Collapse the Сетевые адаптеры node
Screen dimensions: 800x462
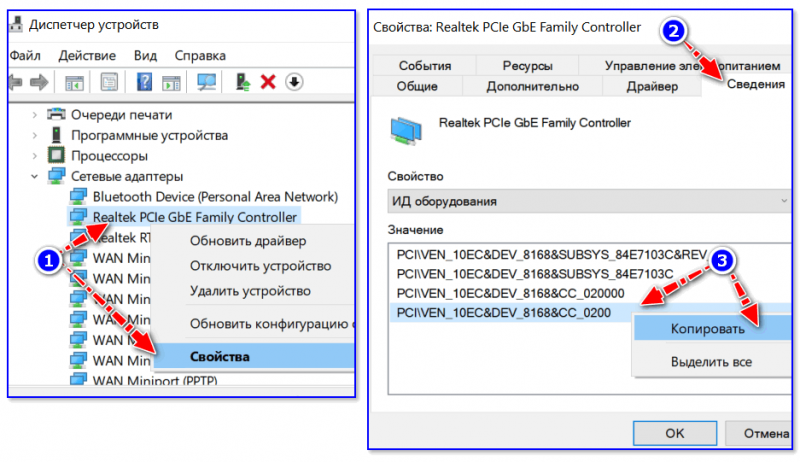[x=35, y=176]
